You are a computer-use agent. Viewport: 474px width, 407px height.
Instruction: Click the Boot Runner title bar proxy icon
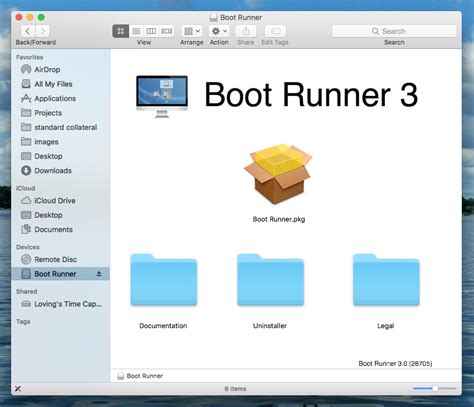click(214, 17)
